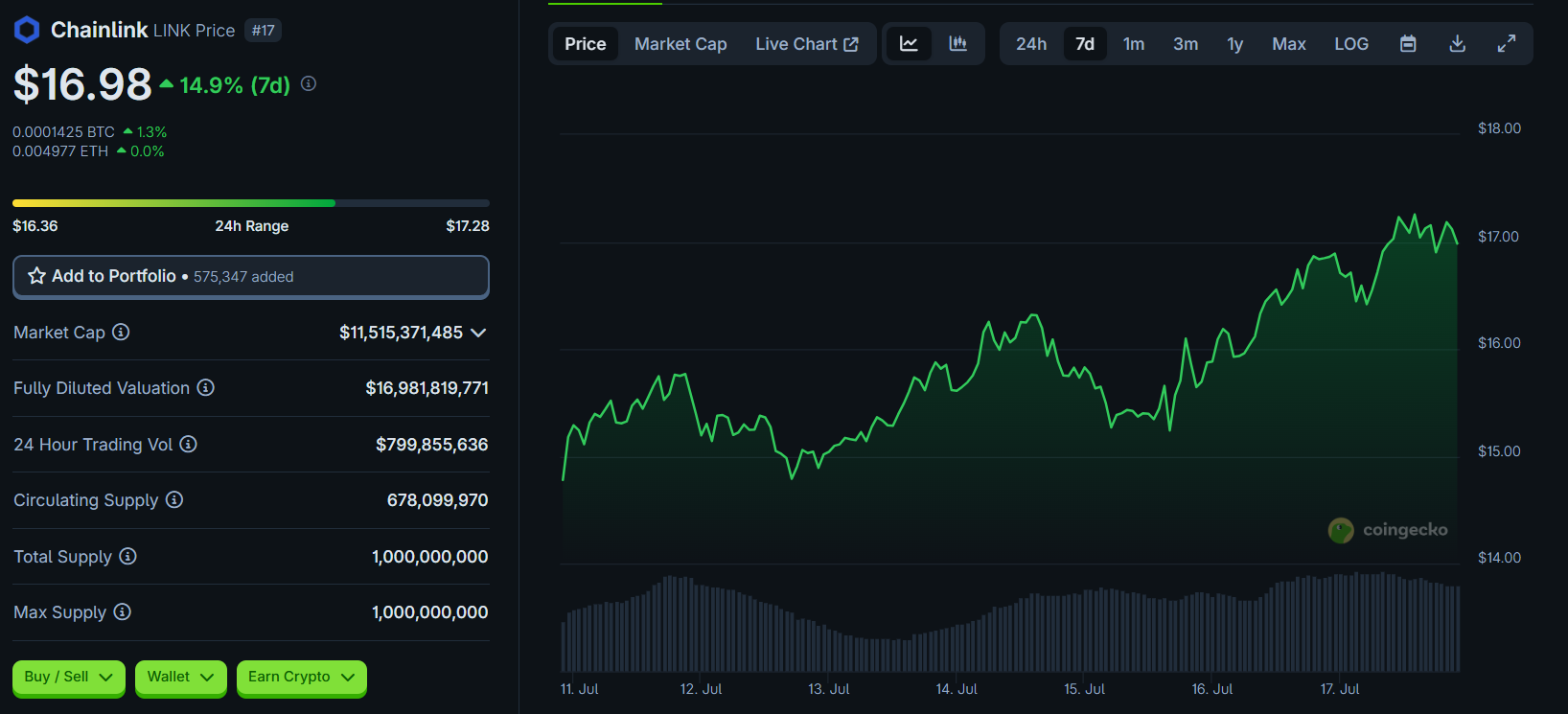The width and height of the screenshot is (1568, 714).
Task: Click the Chainlink hexagon logo
Action: click(x=27, y=31)
